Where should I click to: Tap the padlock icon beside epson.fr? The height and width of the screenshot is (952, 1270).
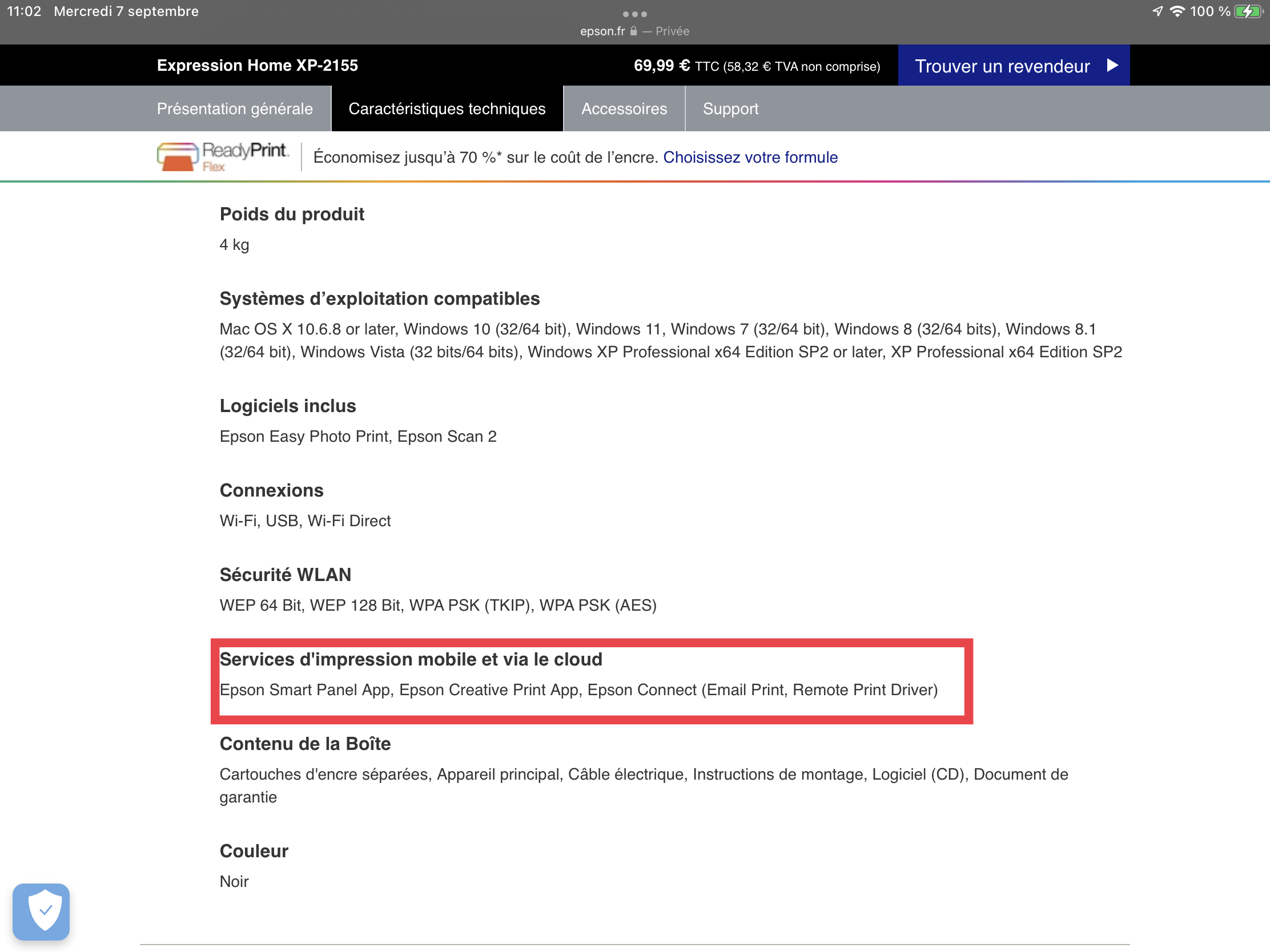pyautogui.click(x=633, y=31)
